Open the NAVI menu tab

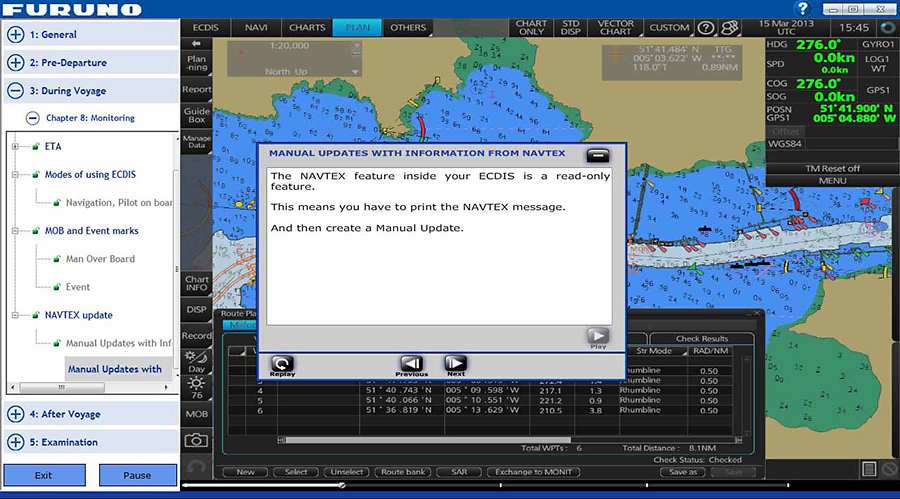[x=256, y=27]
